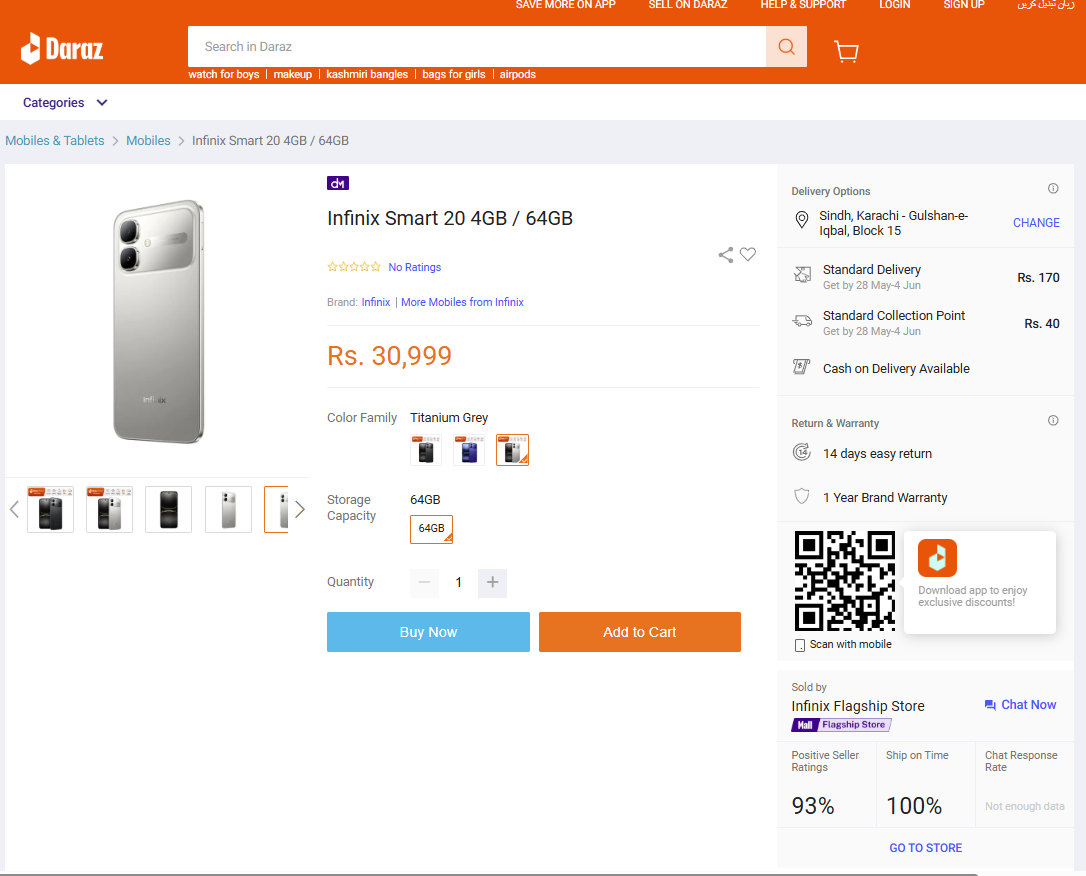Click the Chat Now icon
Screen dimensions: 1086x876
tap(990, 705)
